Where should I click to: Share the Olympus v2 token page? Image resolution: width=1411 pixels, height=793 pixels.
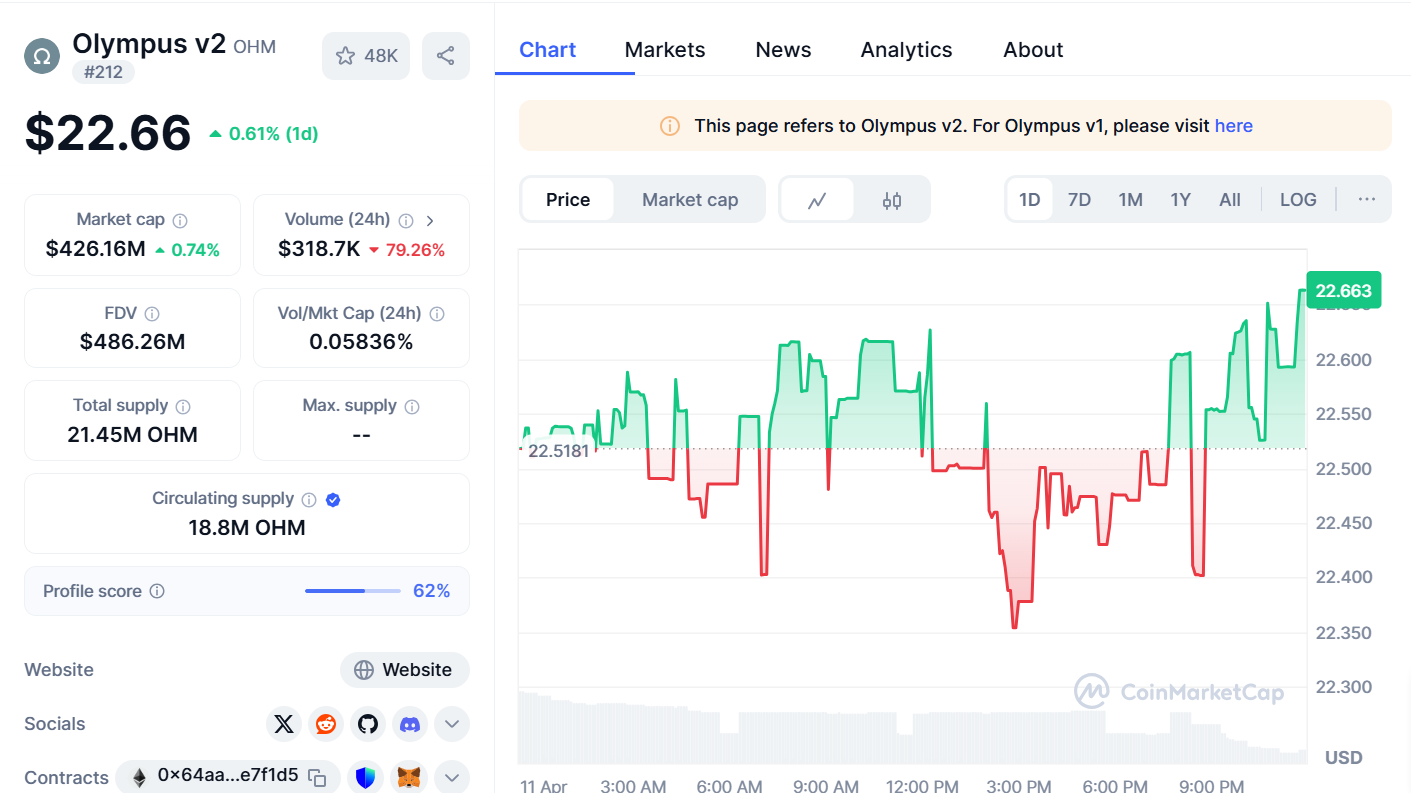(446, 55)
